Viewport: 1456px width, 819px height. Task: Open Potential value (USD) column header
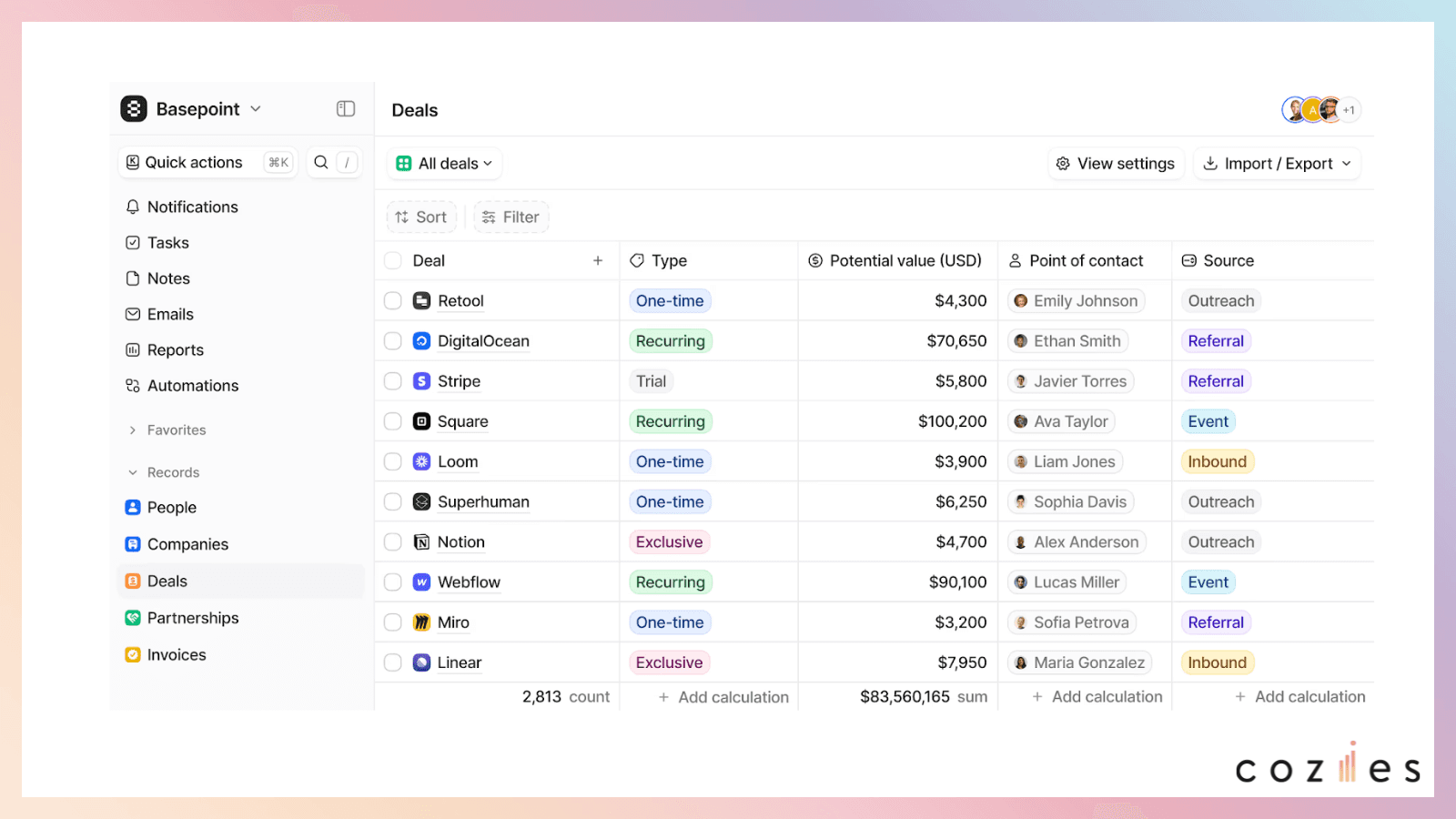click(897, 261)
